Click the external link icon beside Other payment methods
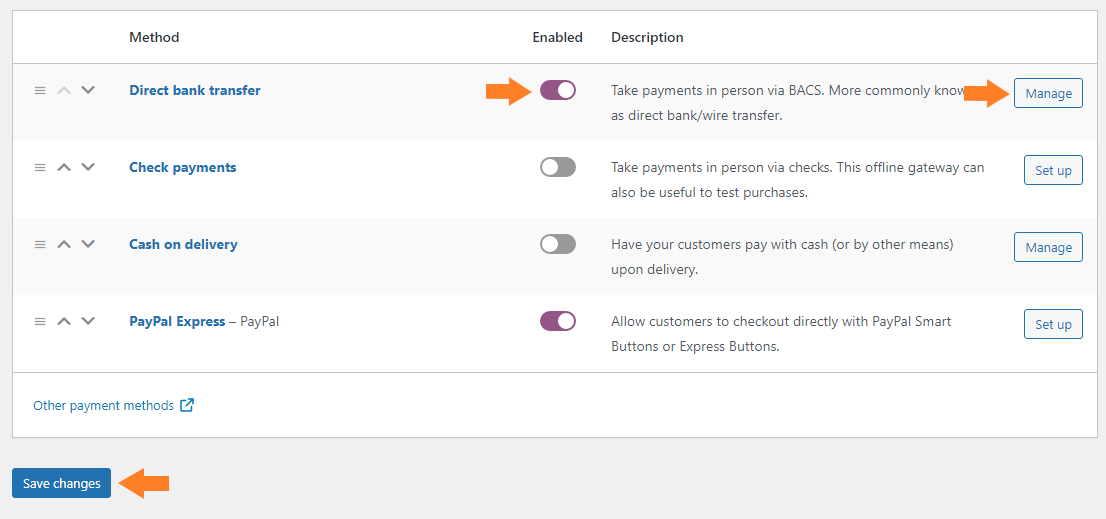Image resolution: width=1106 pixels, height=519 pixels. click(x=187, y=405)
